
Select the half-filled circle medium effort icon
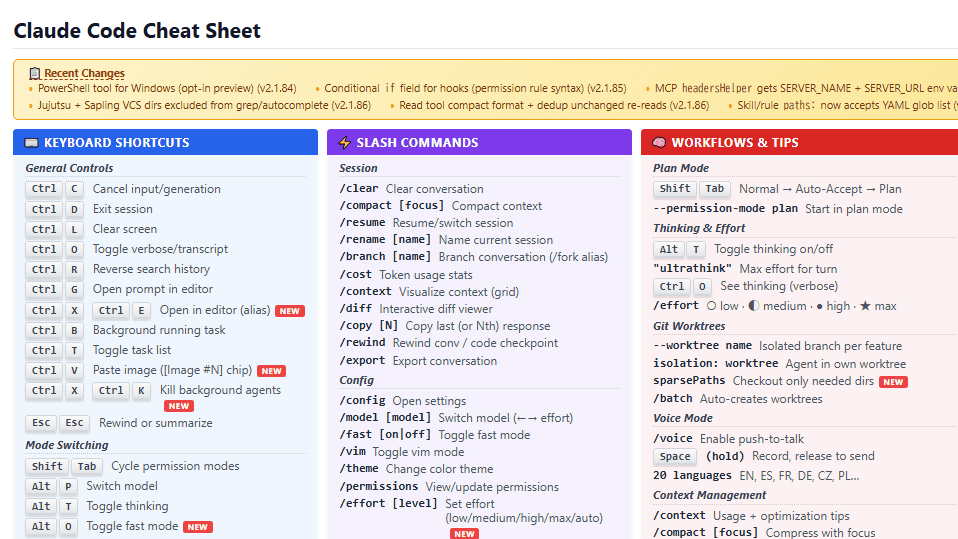pyautogui.click(x=753, y=306)
